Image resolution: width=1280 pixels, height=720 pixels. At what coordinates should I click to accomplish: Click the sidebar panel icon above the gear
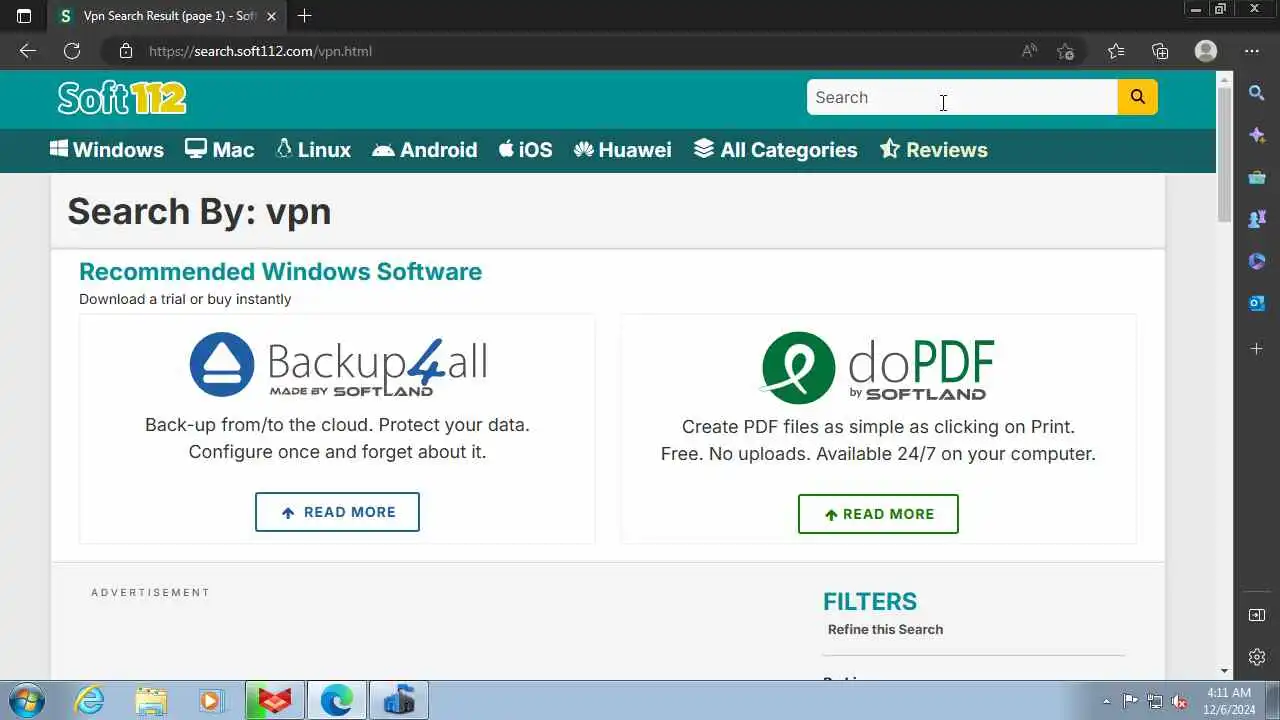click(x=1257, y=615)
